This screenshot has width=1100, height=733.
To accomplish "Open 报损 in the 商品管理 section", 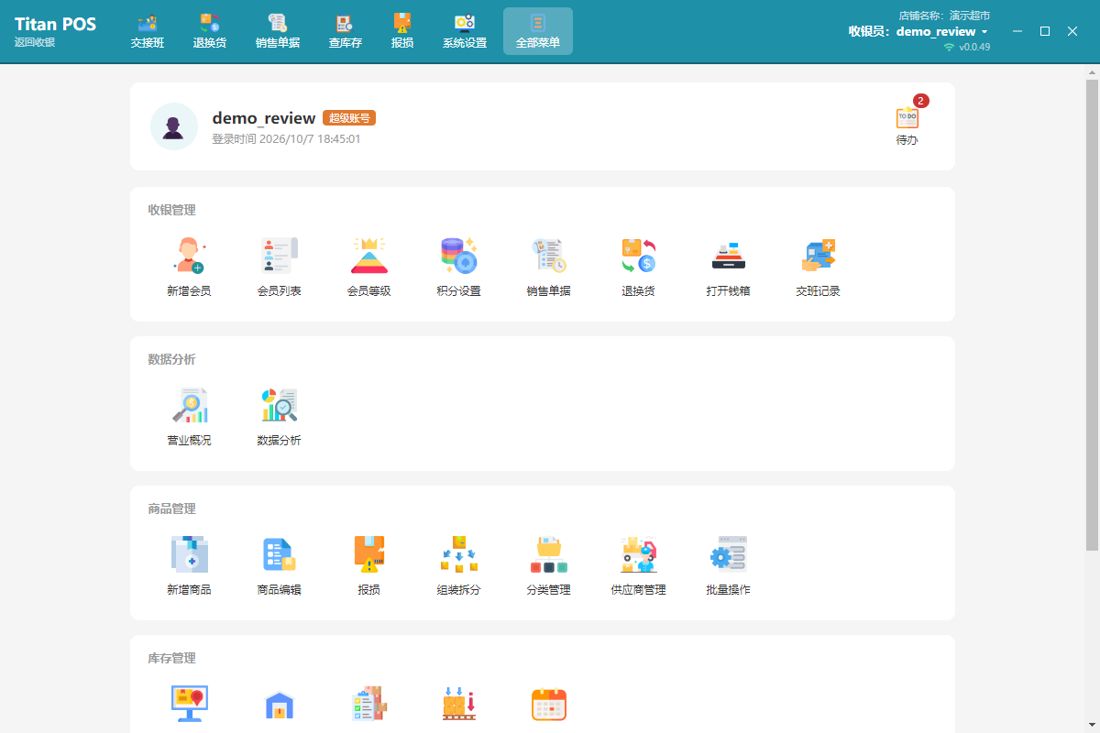I will pyautogui.click(x=368, y=566).
